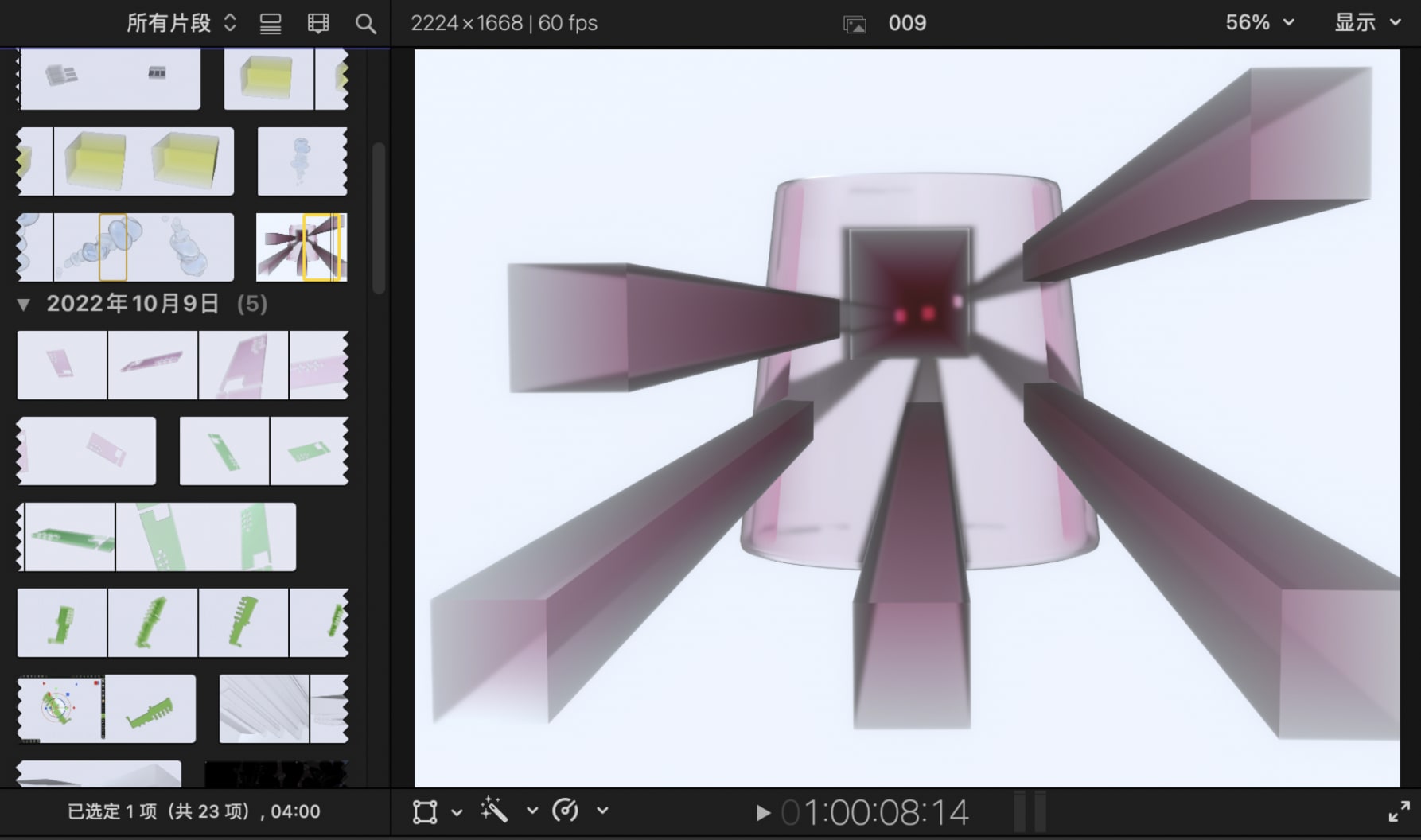This screenshot has height=840, width=1421.
Task: Select the two yellow boxes clip thumbnail
Action: [126, 161]
